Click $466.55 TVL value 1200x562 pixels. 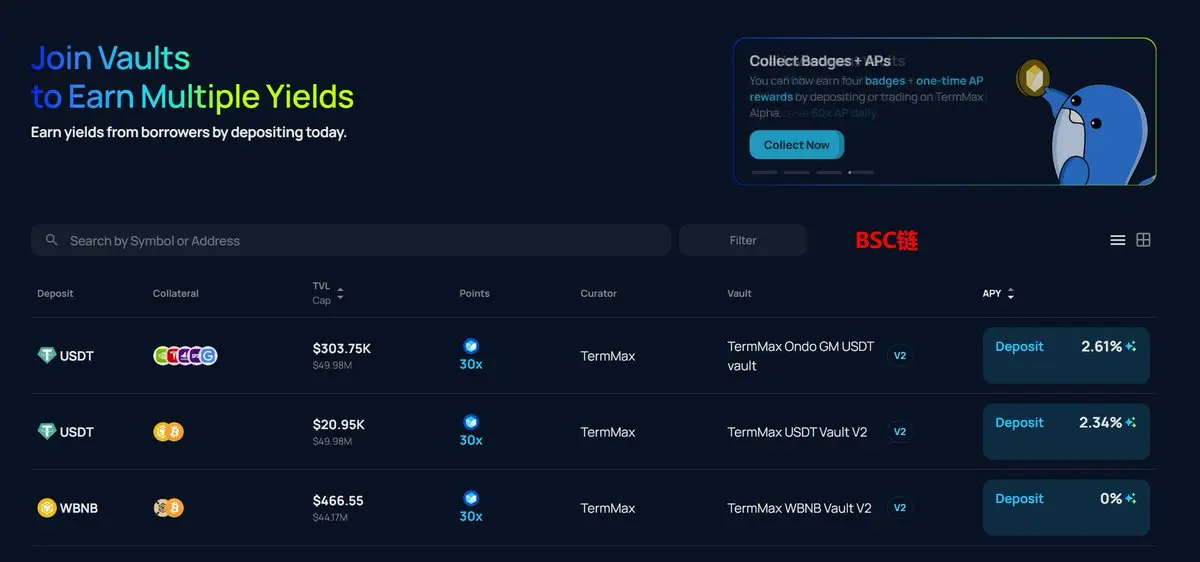[338, 501]
